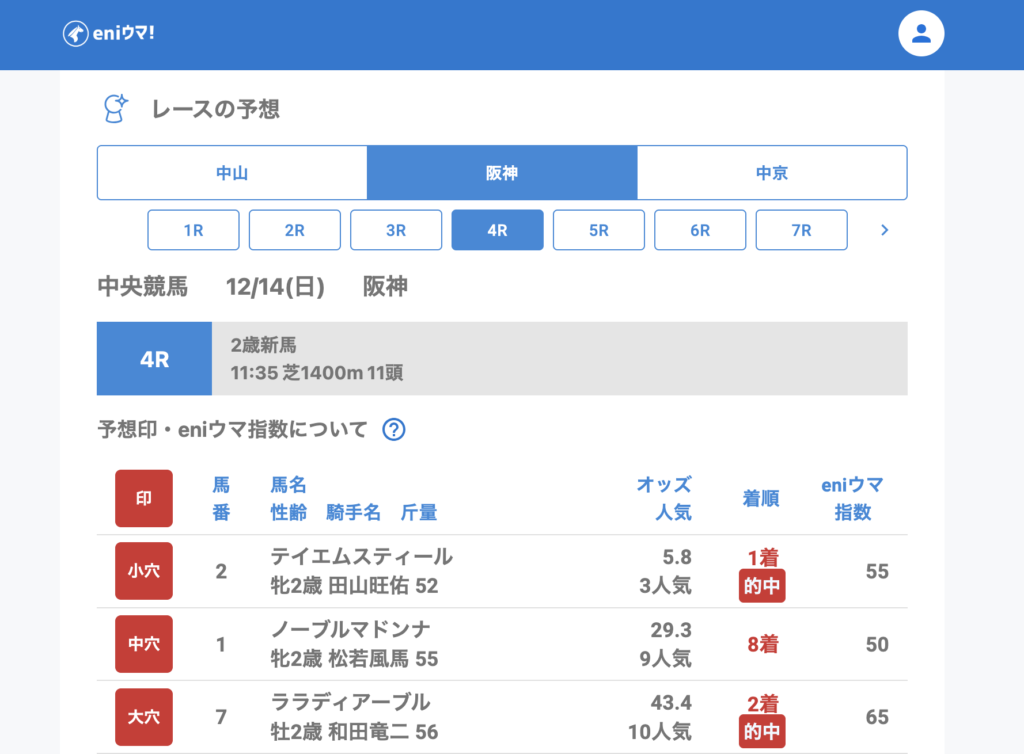Open the user profile account icon
The height and width of the screenshot is (754, 1024).
point(921,34)
